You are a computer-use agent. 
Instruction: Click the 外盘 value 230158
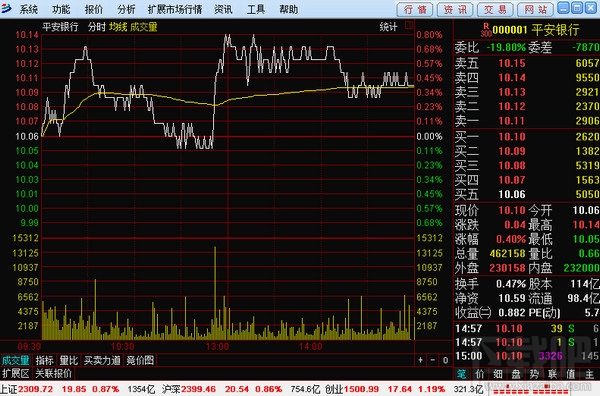point(507,268)
